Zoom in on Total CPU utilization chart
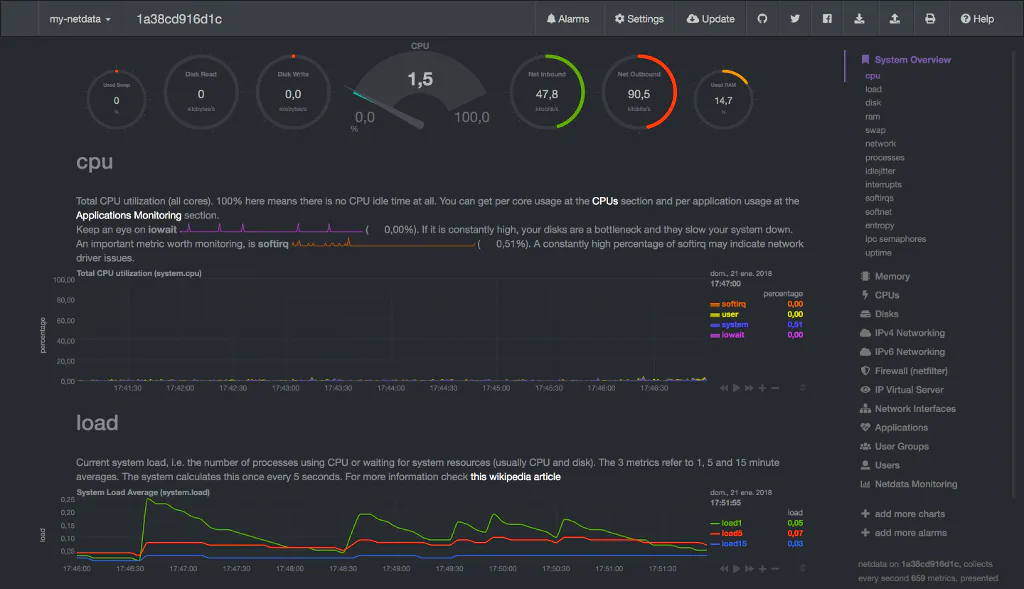The image size is (1024, 589). (762, 388)
